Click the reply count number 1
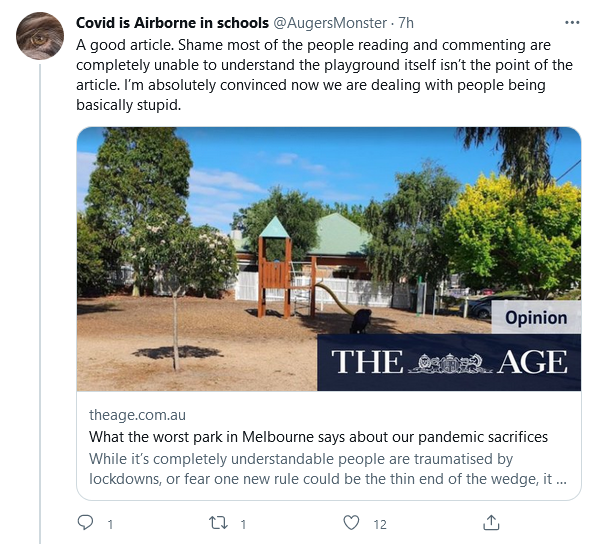Image resolution: width=598 pixels, height=544 pixels. (x=110, y=525)
